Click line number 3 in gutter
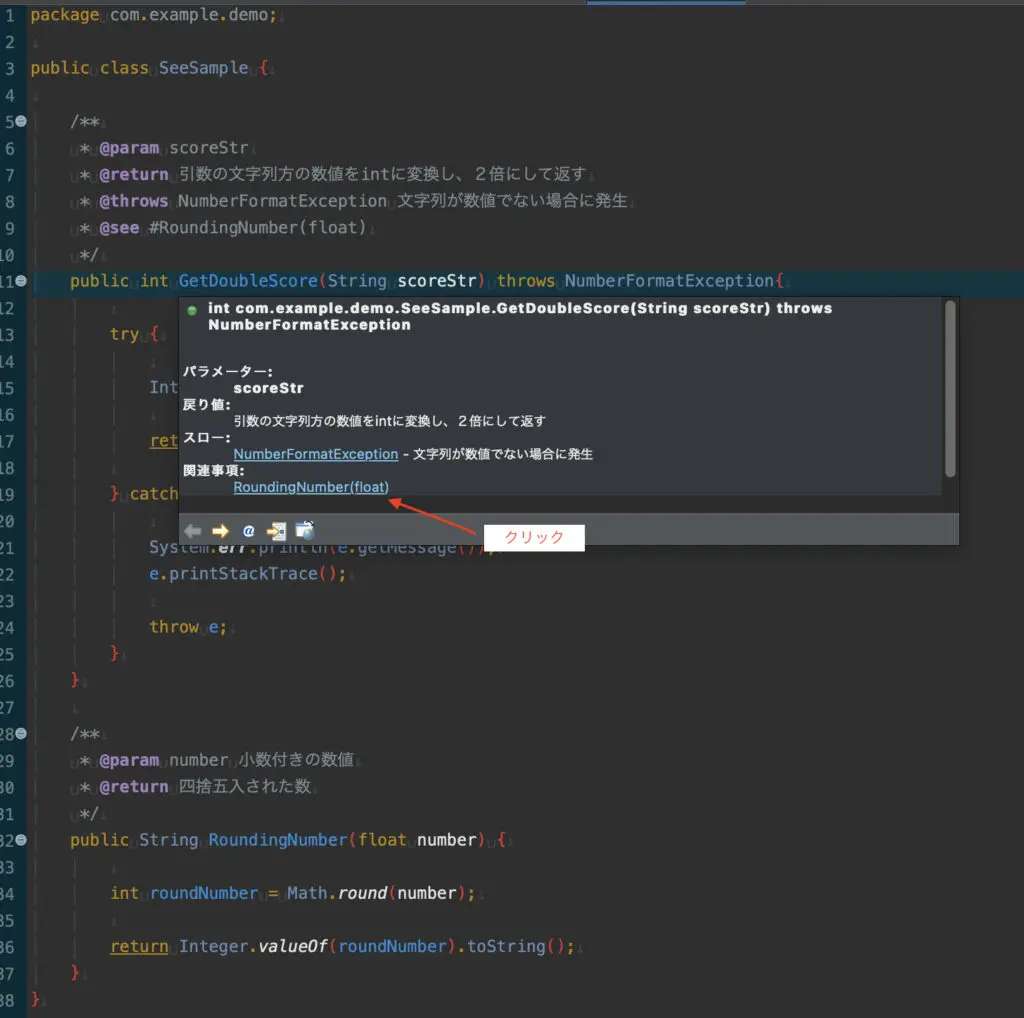 9,68
